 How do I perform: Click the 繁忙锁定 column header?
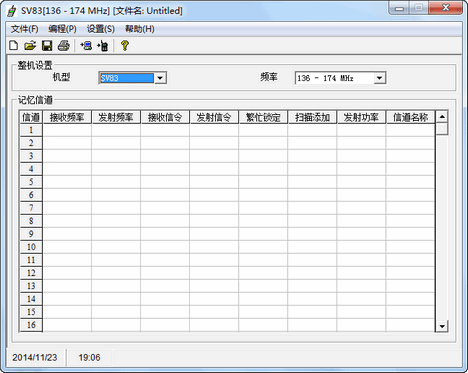pyautogui.click(x=263, y=117)
